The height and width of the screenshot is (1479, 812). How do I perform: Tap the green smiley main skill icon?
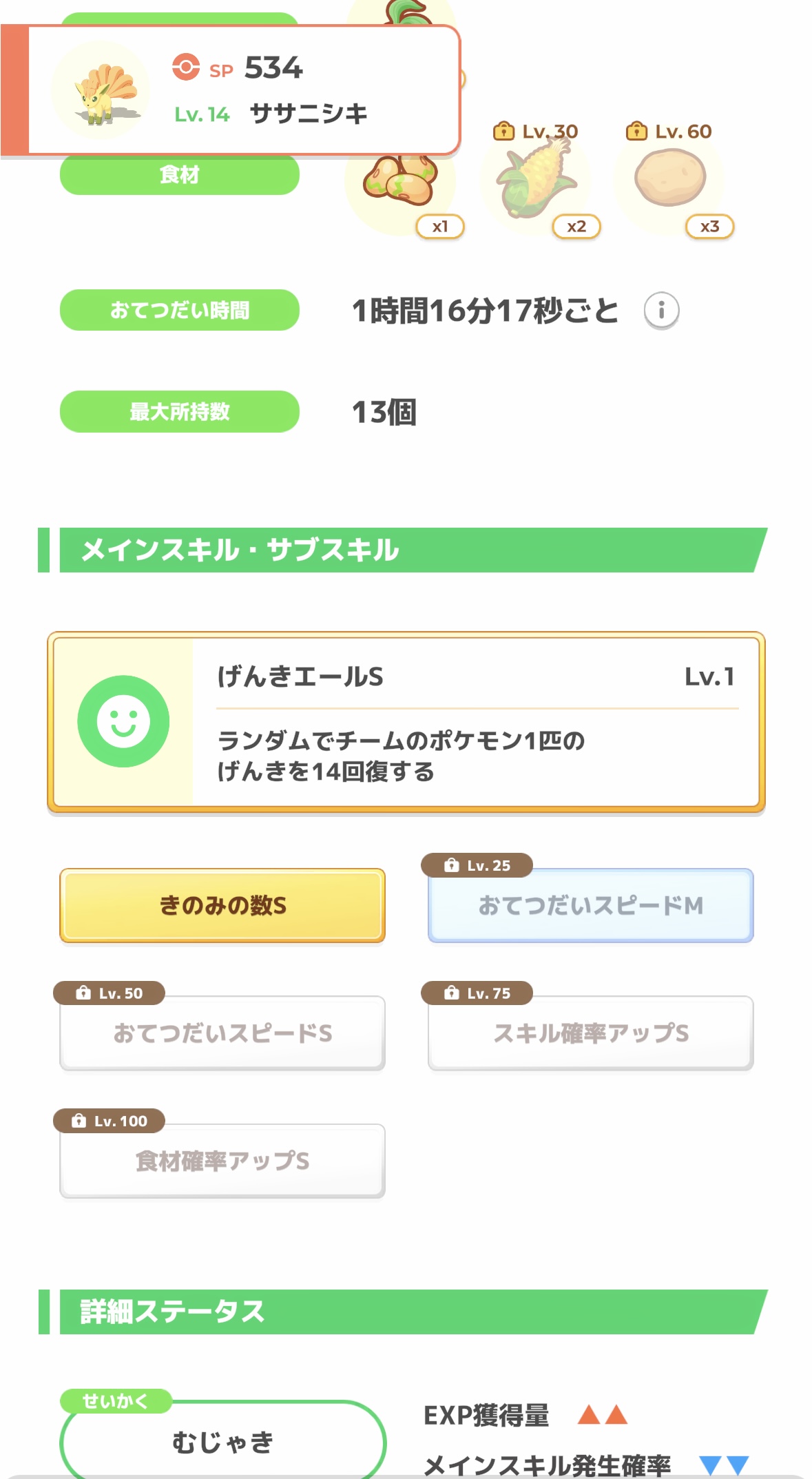[x=123, y=721]
